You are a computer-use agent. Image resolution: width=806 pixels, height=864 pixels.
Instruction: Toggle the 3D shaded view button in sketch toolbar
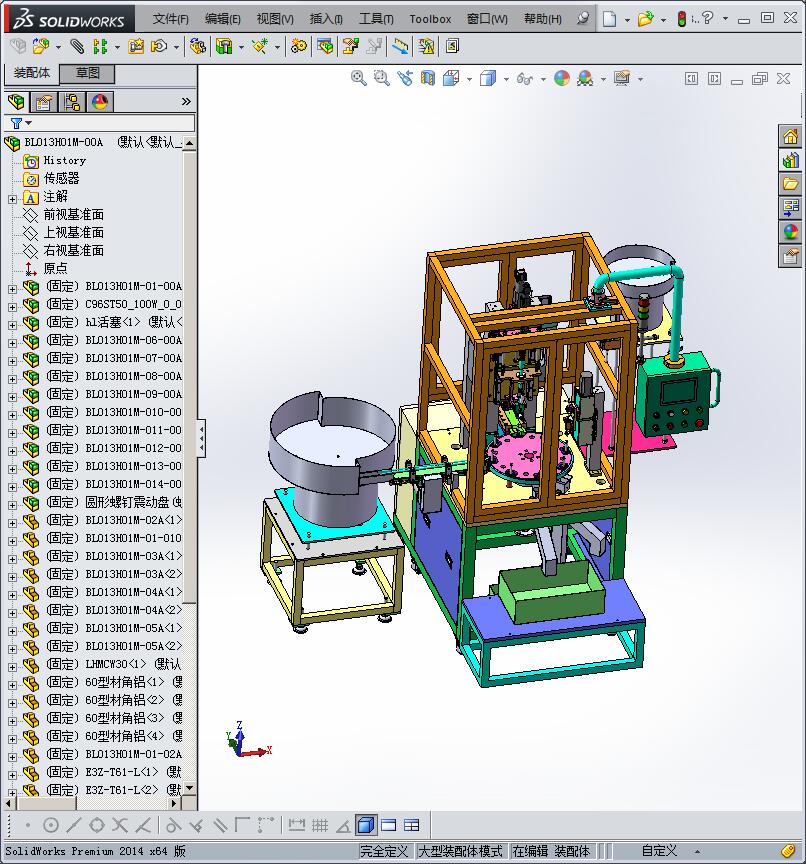tap(365, 825)
